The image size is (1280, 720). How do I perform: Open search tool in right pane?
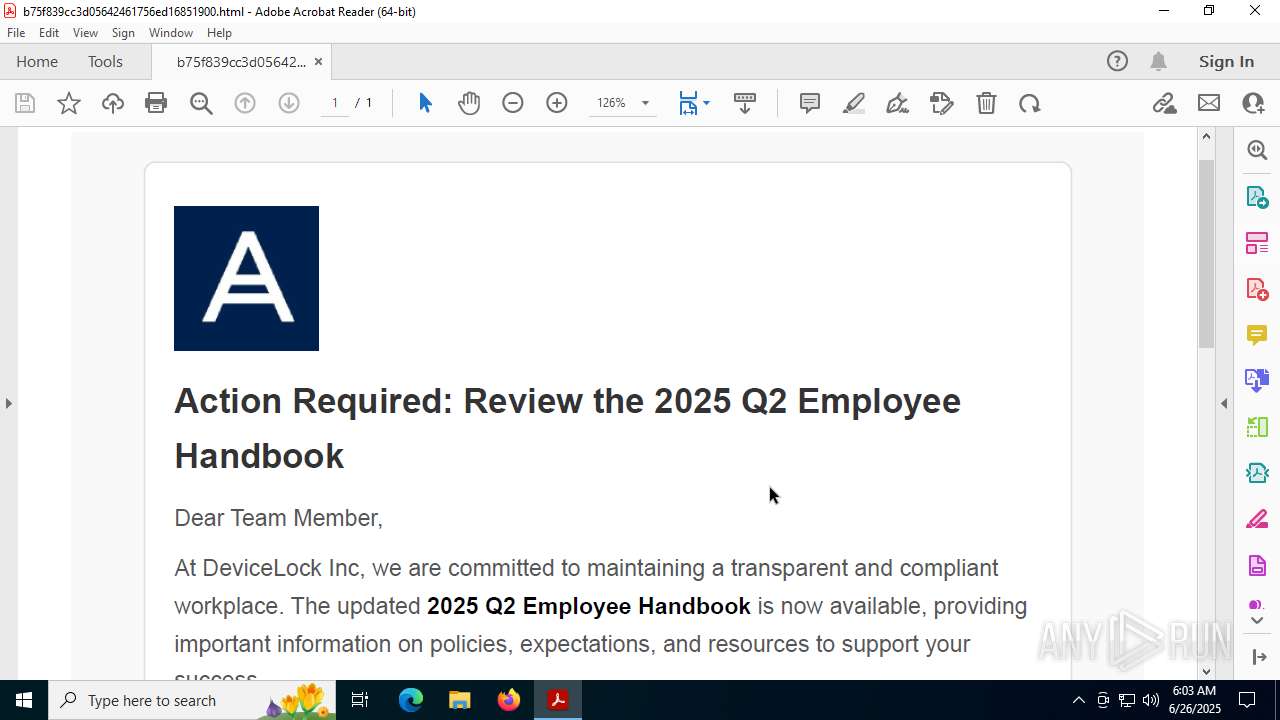click(x=1257, y=150)
